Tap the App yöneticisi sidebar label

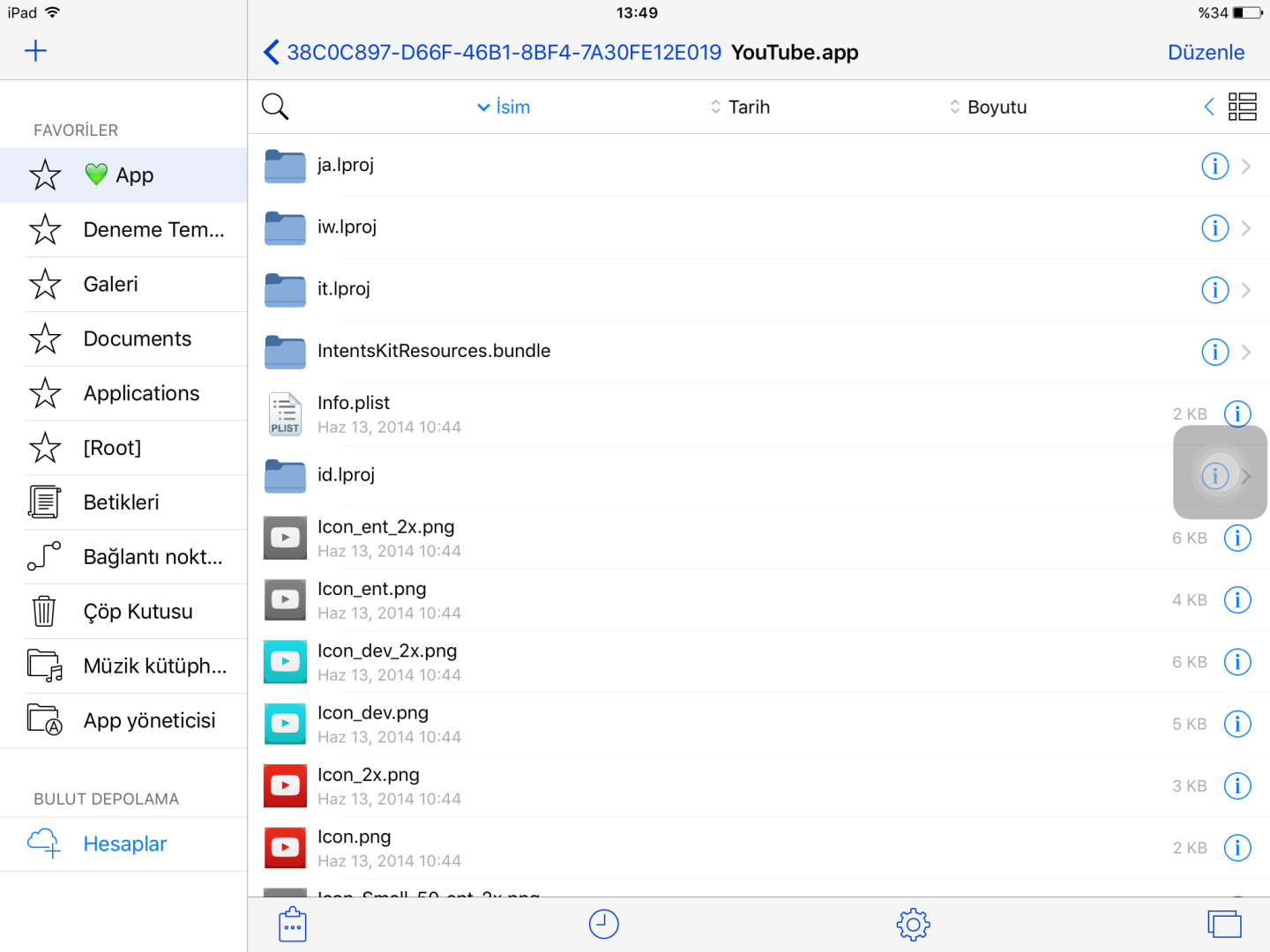click(x=150, y=720)
